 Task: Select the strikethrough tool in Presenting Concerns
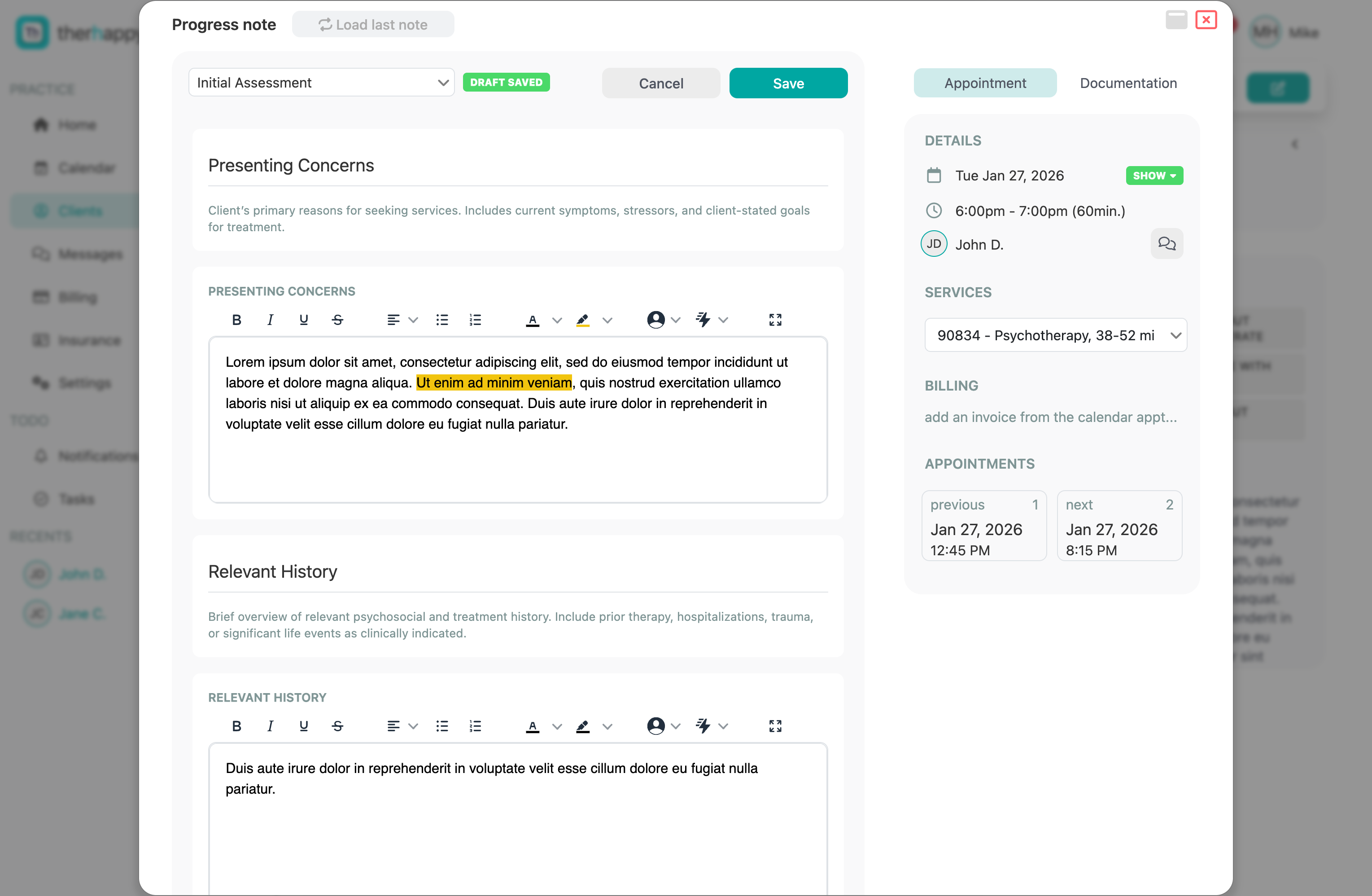tap(338, 320)
